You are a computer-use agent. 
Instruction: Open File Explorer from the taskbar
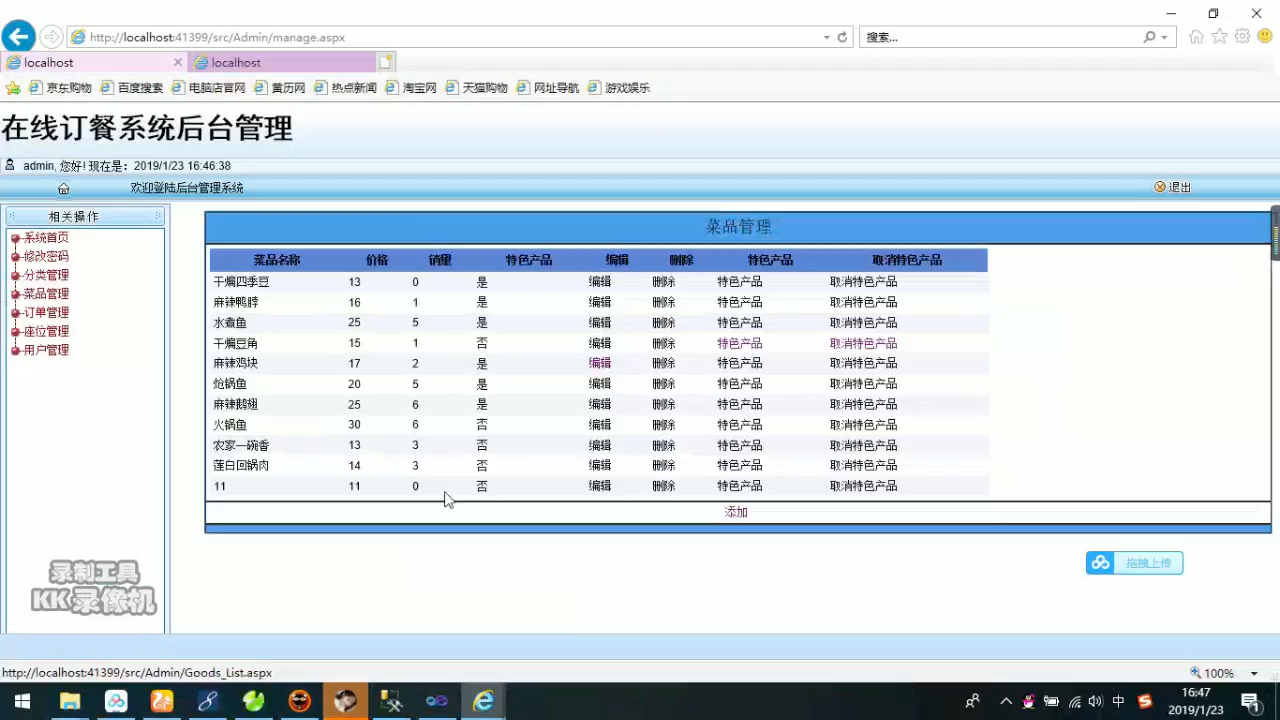click(70, 701)
